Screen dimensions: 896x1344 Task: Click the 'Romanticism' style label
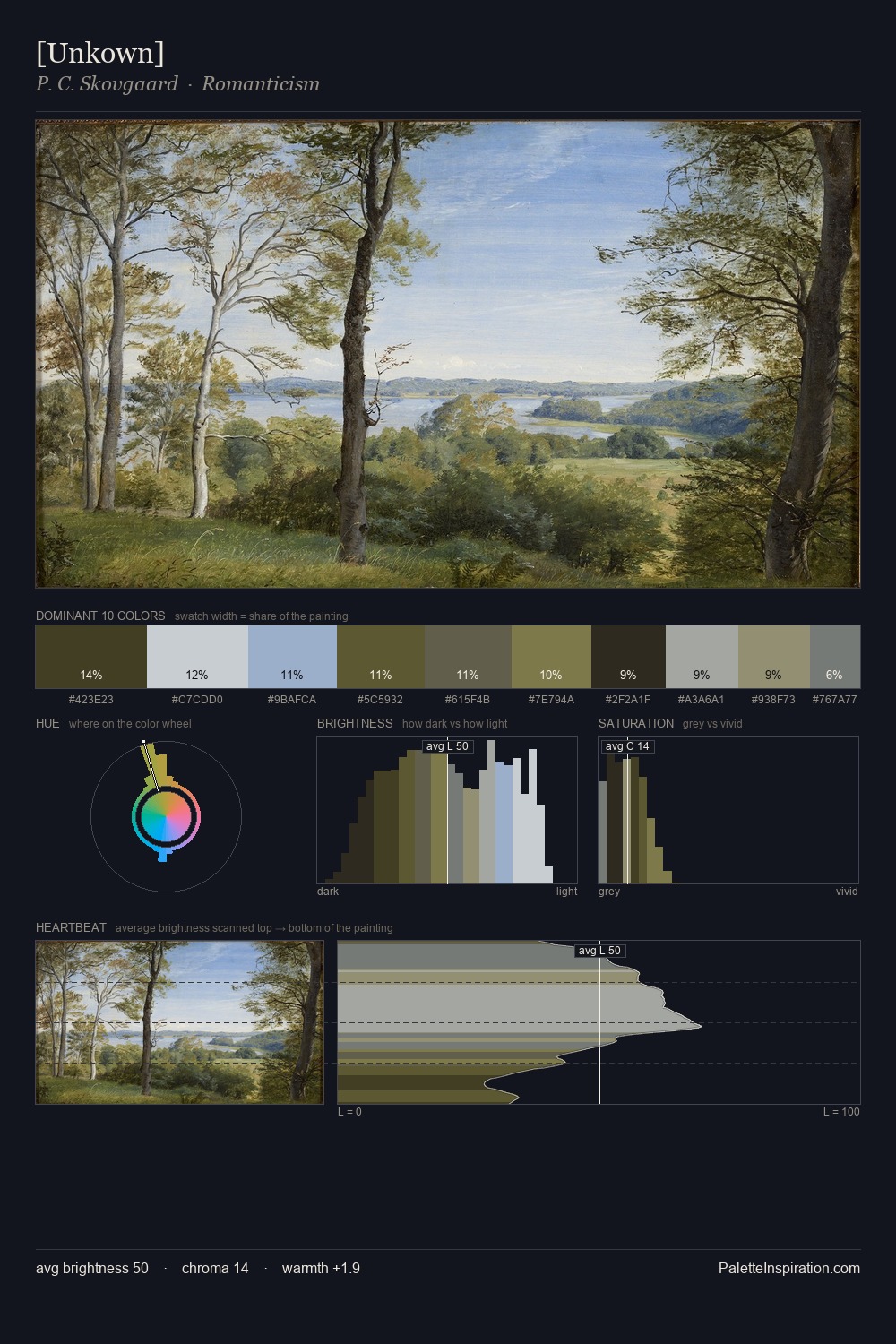(260, 84)
